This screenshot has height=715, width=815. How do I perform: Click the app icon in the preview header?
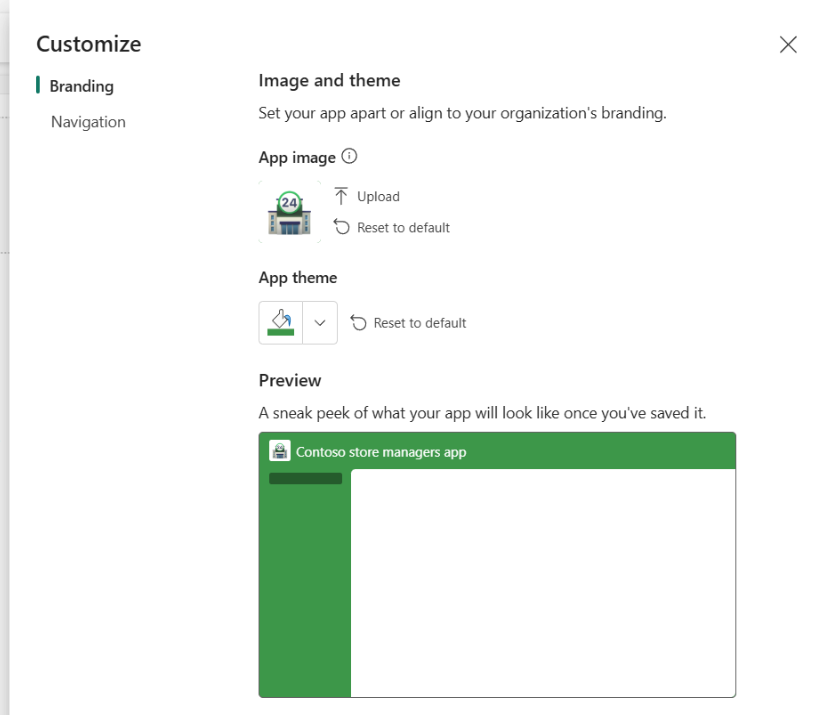pos(280,450)
